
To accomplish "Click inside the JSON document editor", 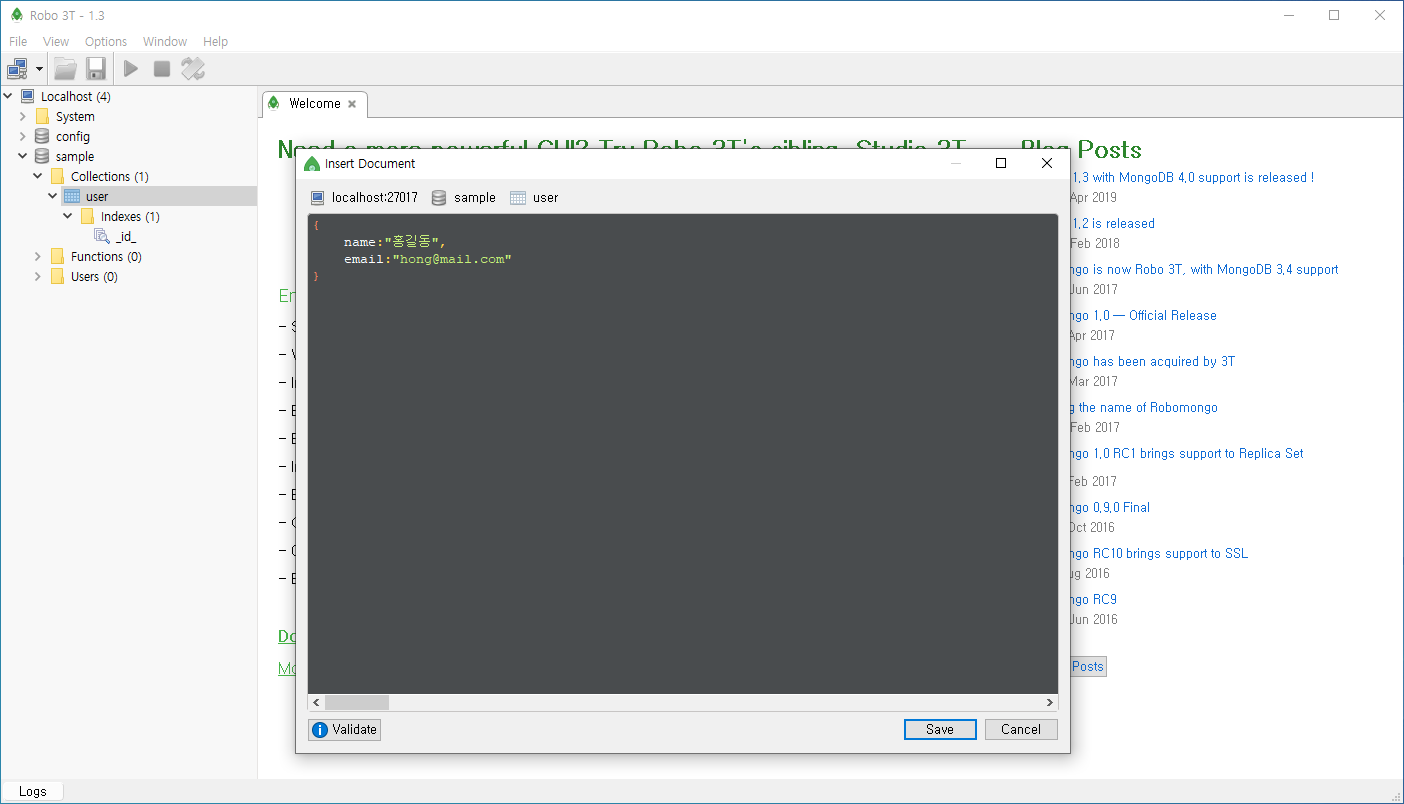I will [x=682, y=453].
